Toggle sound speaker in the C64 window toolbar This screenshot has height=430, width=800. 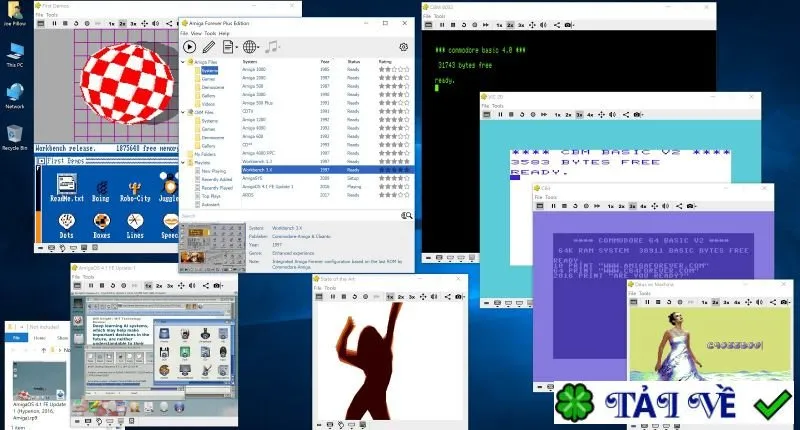(665, 206)
